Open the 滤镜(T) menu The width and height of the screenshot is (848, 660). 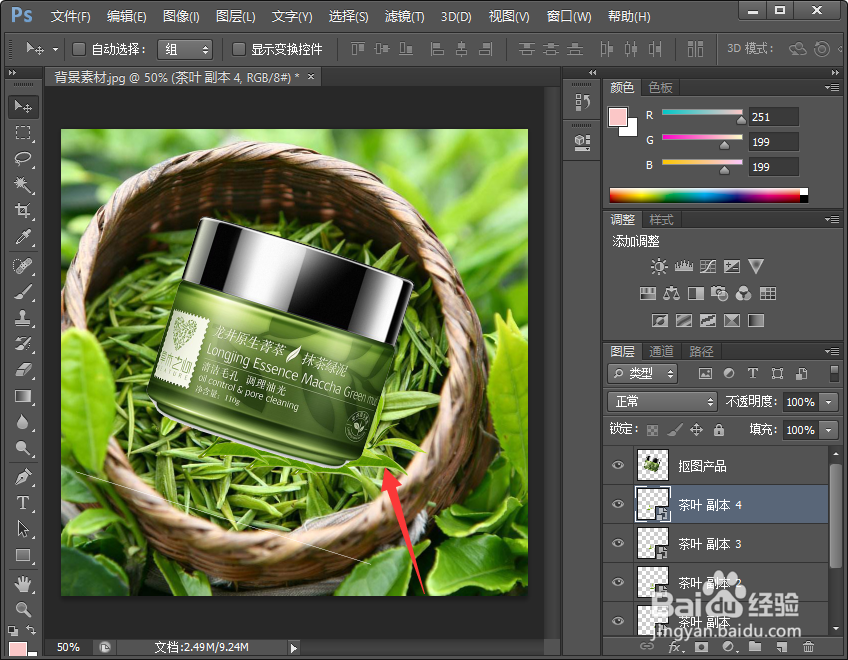click(405, 17)
